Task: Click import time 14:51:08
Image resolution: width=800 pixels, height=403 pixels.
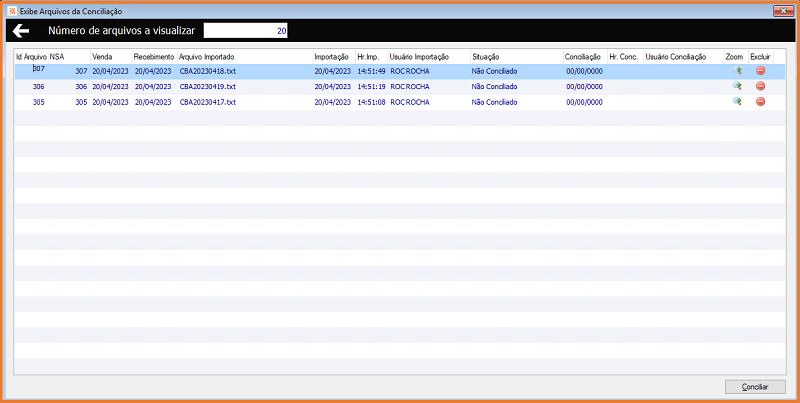Action: coord(371,102)
